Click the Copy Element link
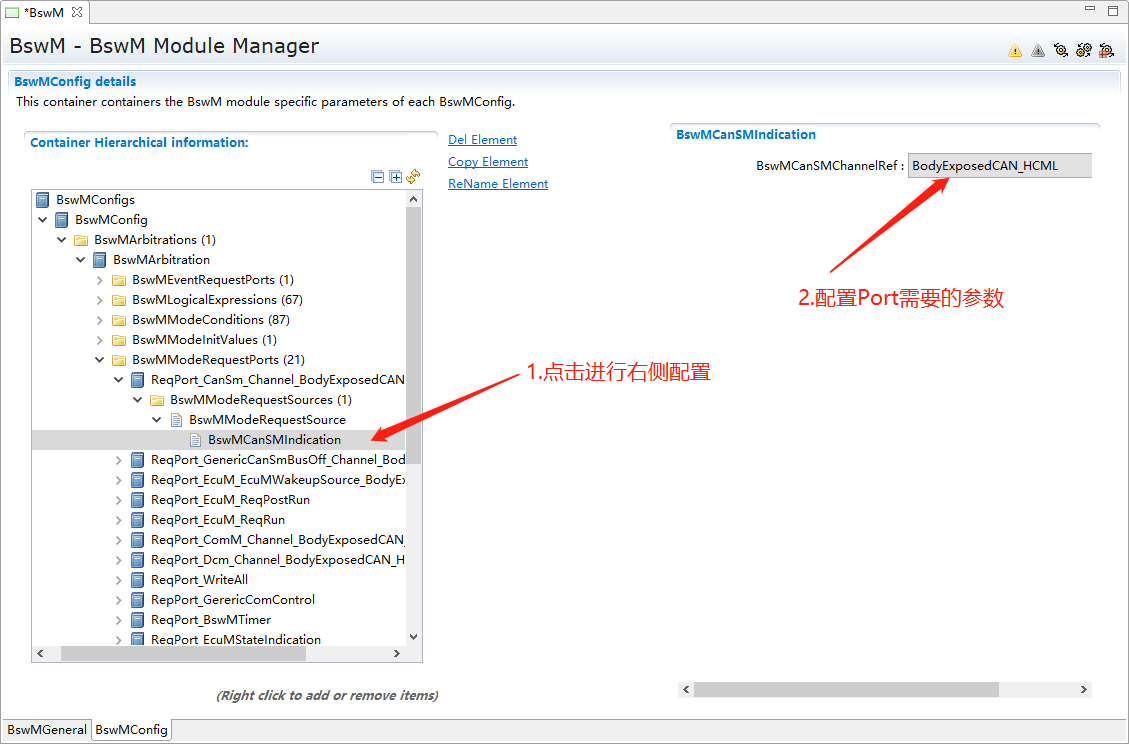The width and height of the screenshot is (1129, 744). [x=488, y=162]
